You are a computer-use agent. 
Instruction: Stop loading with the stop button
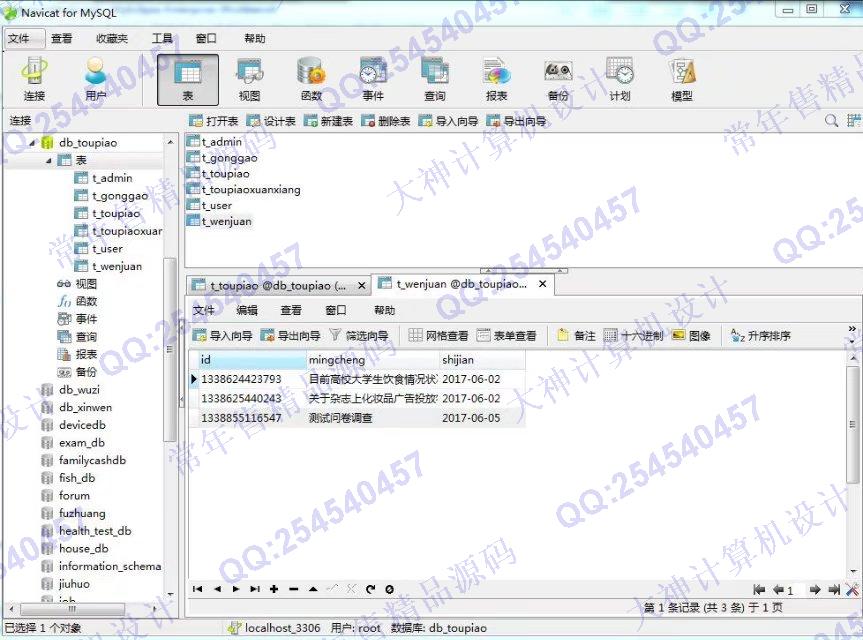coord(390,589)
